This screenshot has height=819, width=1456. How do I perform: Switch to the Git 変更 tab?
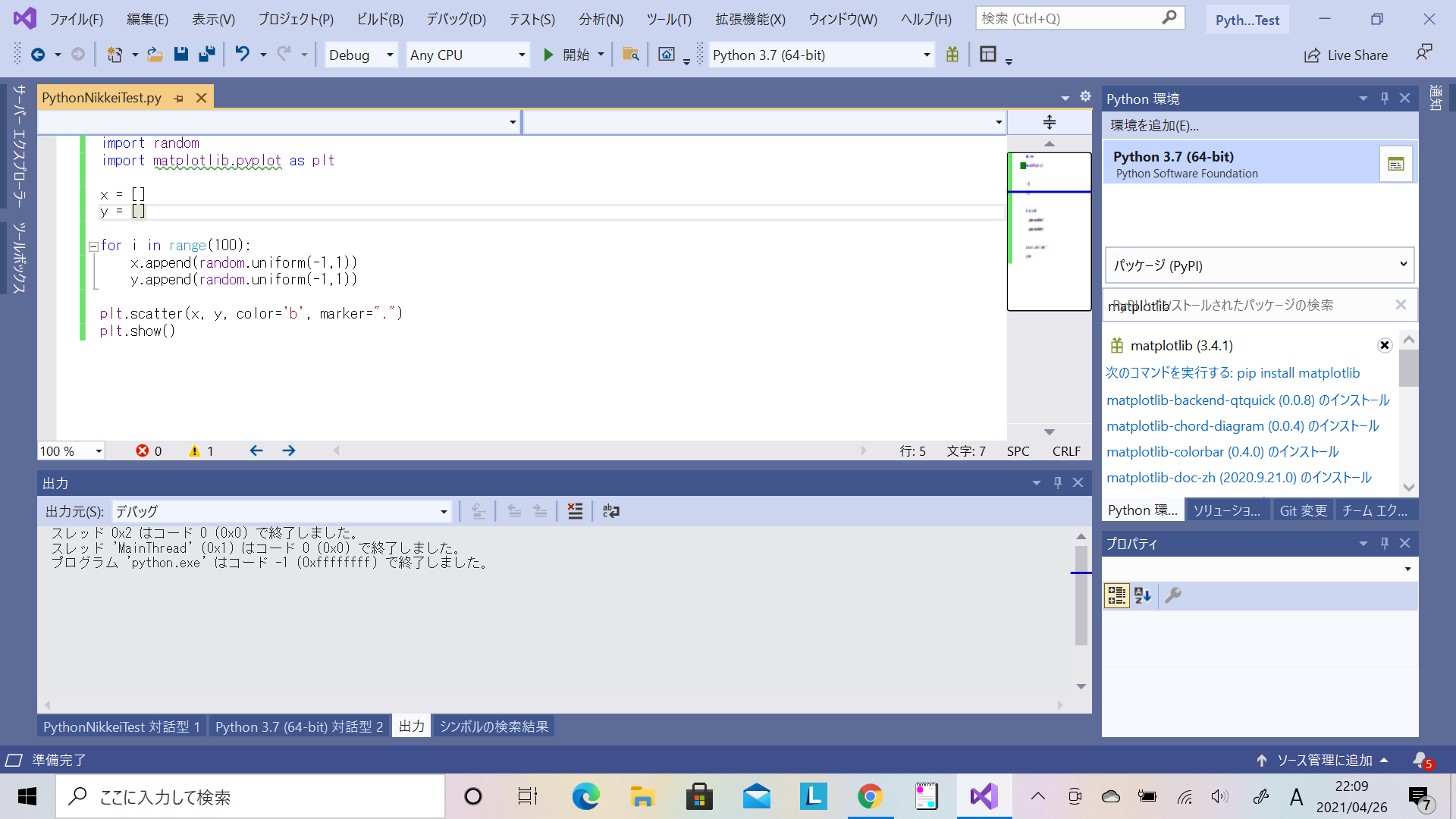1303,510
